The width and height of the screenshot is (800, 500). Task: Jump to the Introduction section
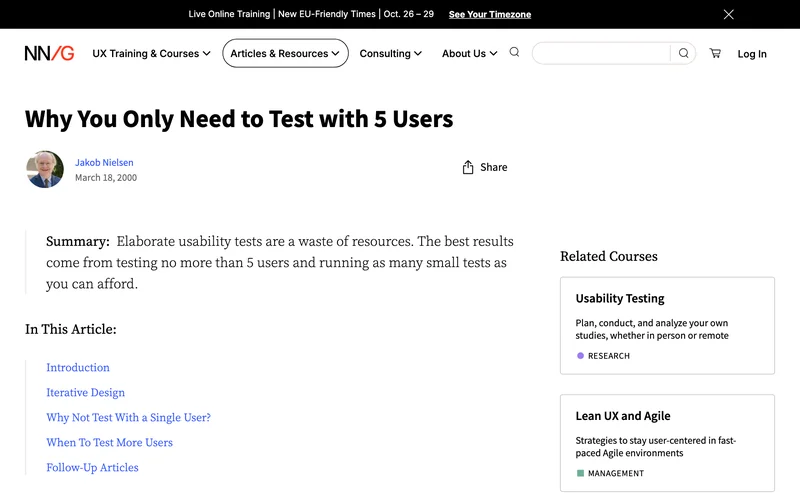[78, 367]
